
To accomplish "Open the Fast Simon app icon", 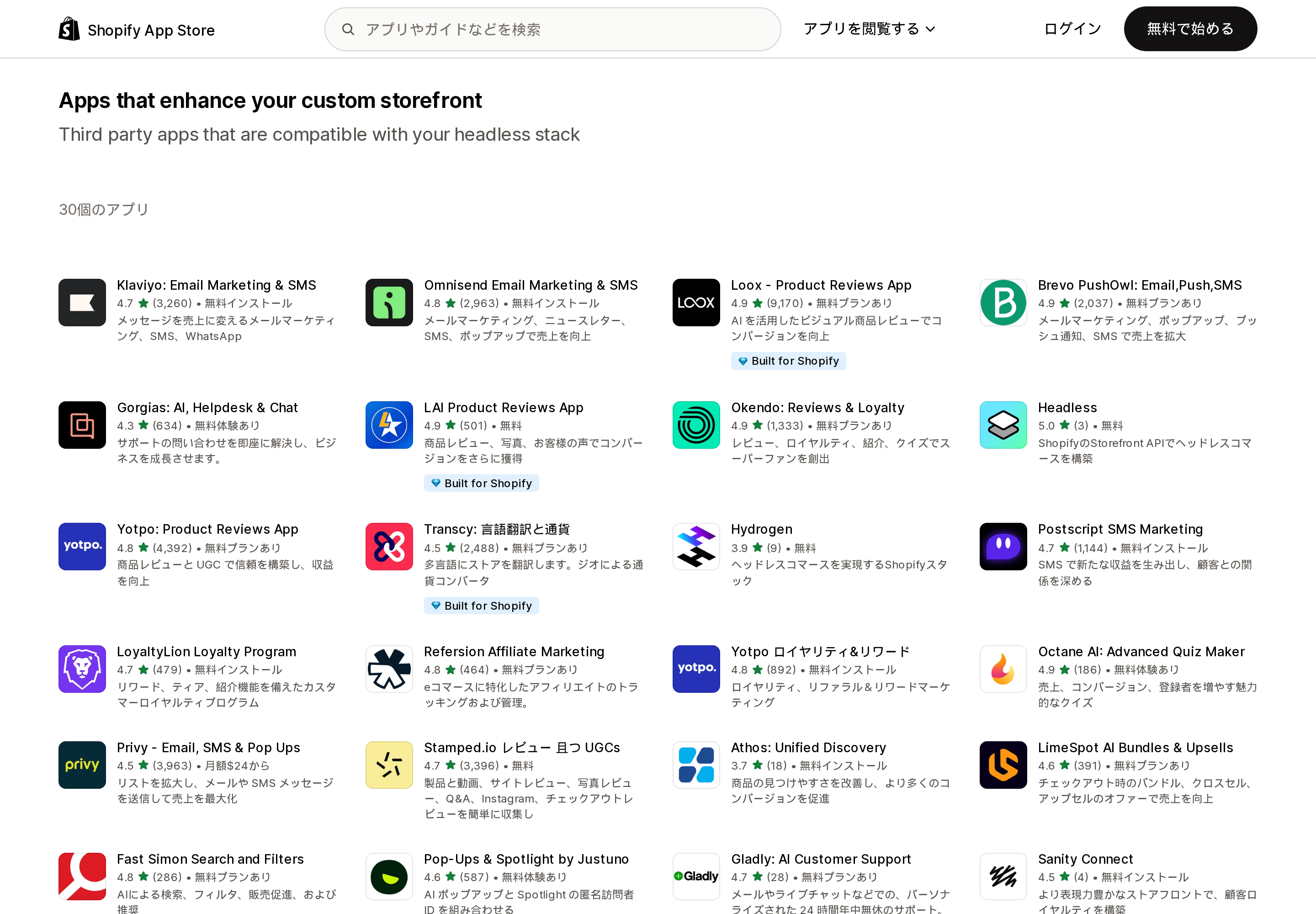I will click(x=82, y=876).
